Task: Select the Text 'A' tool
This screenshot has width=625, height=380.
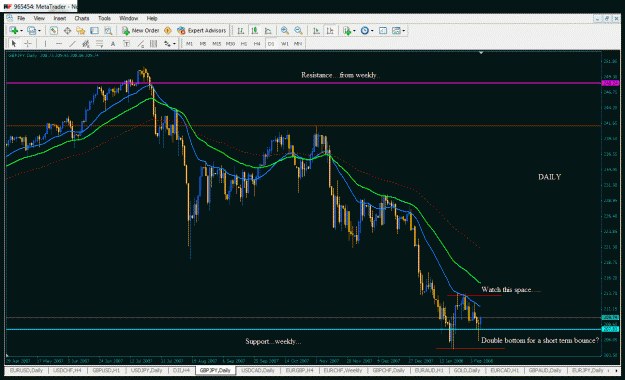Action: pyautogui.click(x=113, y=43)
